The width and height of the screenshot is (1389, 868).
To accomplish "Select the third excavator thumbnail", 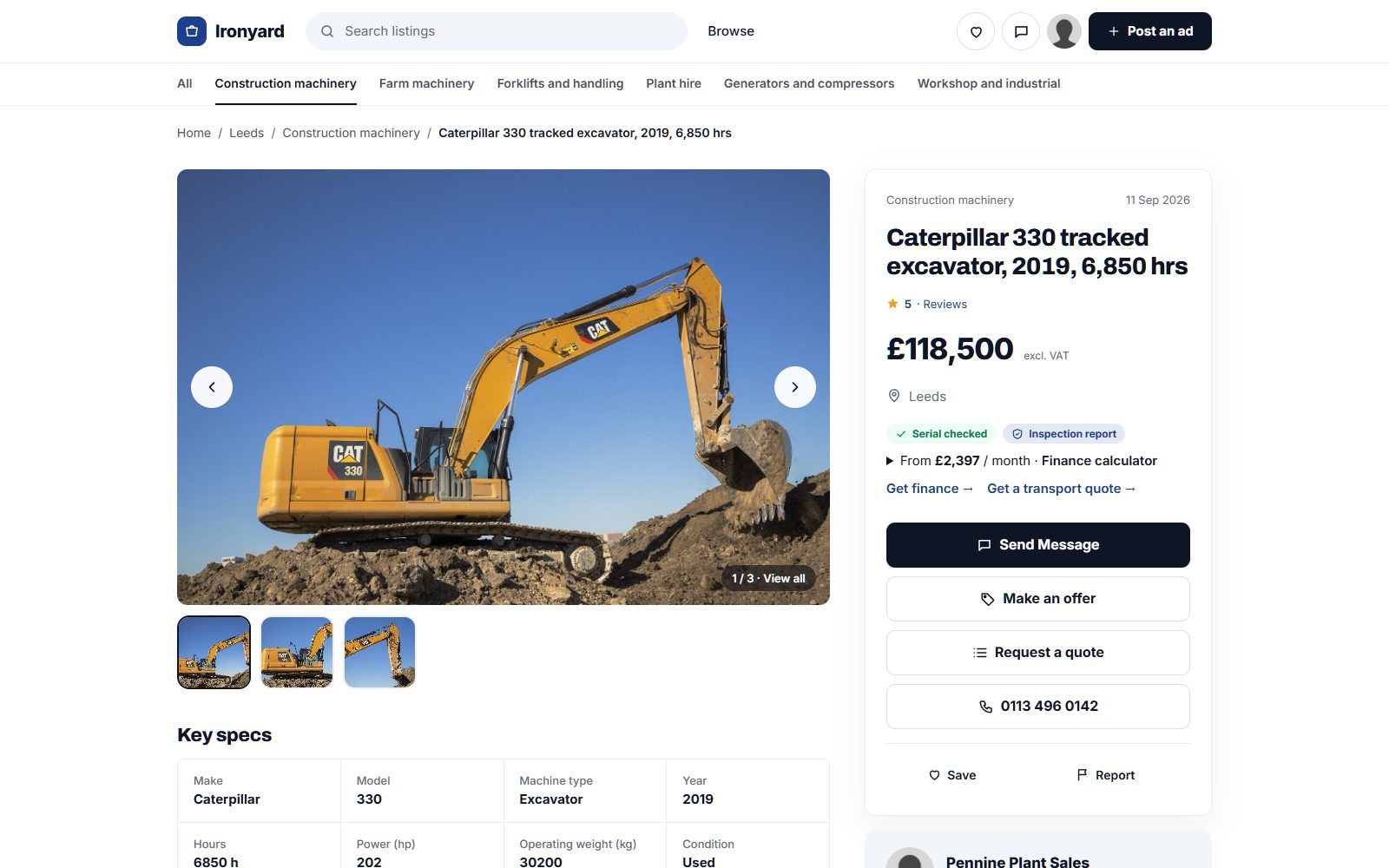I will pos(380,652).
